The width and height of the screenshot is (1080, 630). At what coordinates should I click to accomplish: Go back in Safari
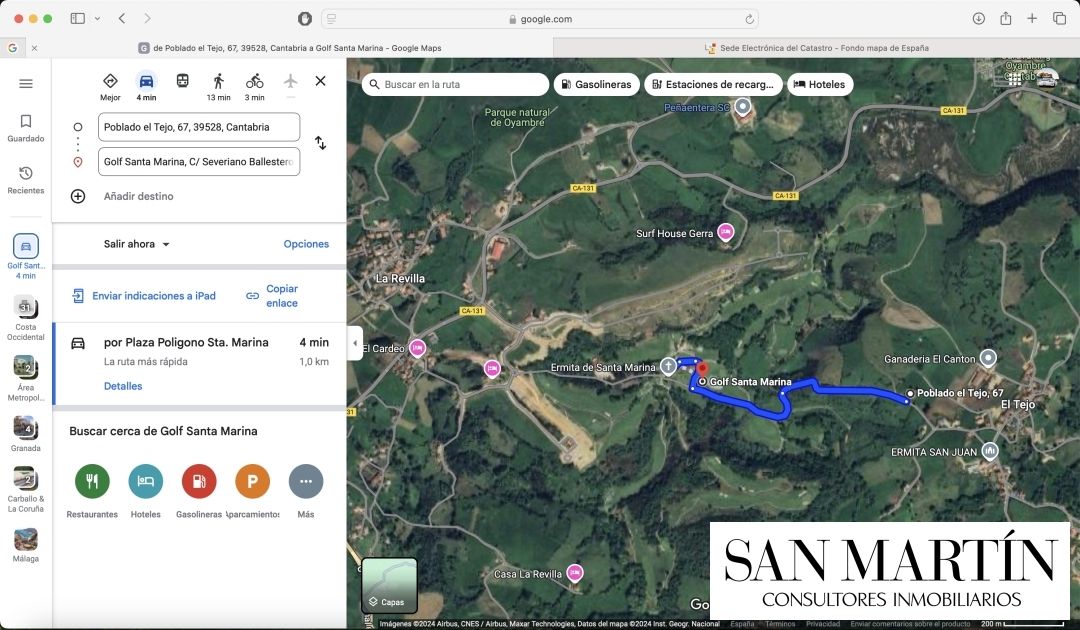click(x=122, y=19)
